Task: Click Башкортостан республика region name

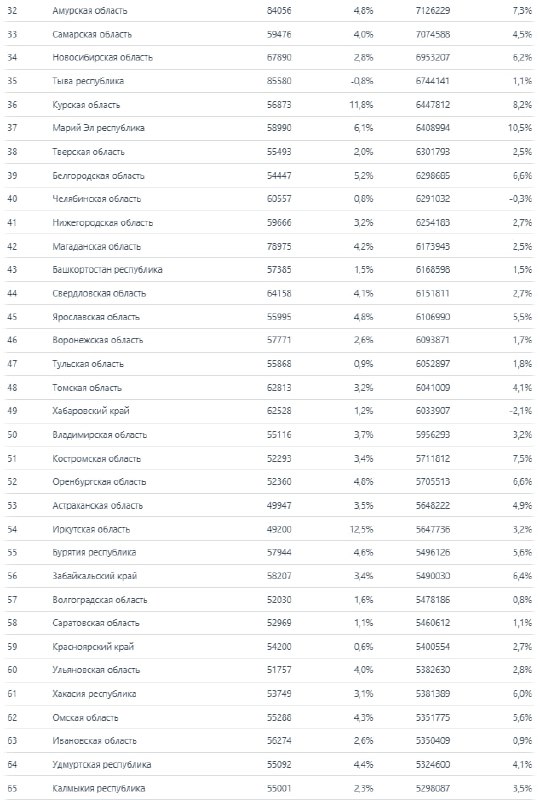Action: click(107, 269)
